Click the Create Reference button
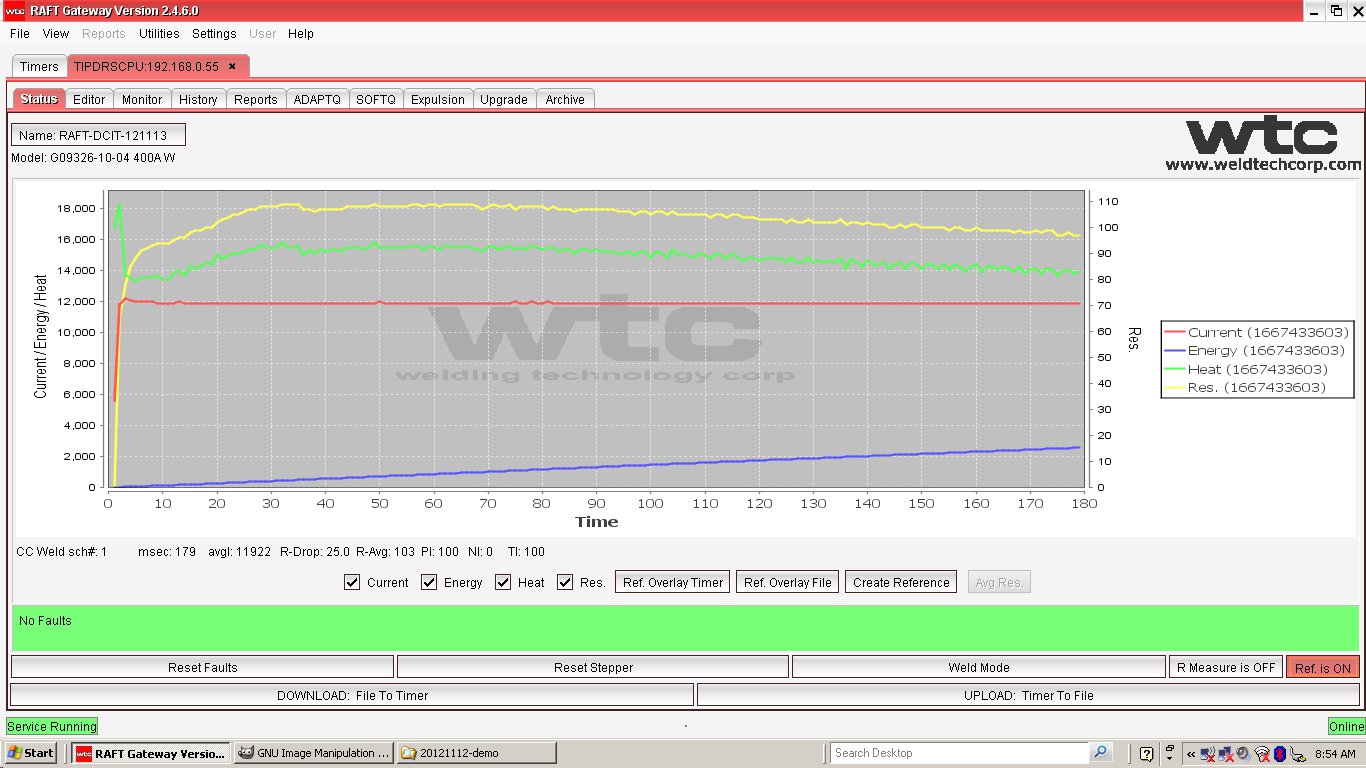The height and width of the screenshot is (768, 1366). tap(900, 582)
